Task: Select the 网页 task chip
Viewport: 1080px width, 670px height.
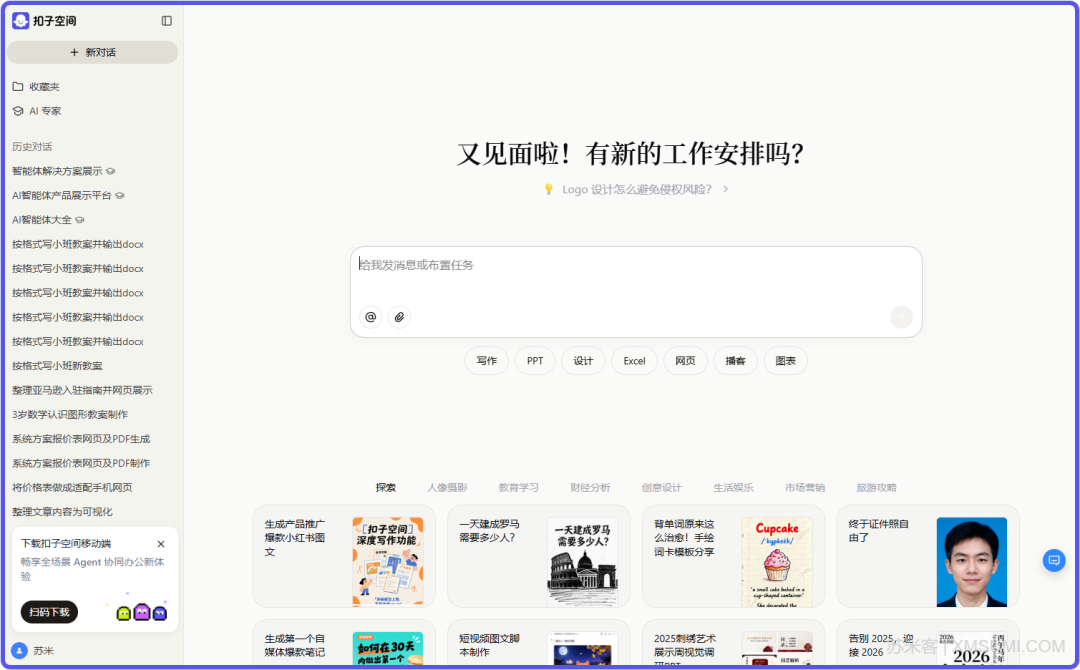Action: [685, 361]
